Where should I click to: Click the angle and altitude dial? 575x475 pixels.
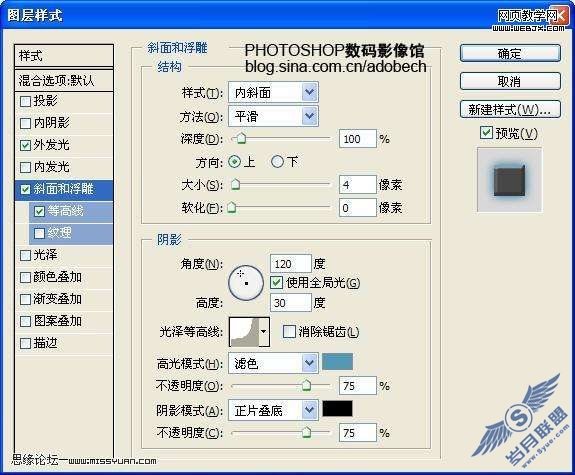coord(246,283)
